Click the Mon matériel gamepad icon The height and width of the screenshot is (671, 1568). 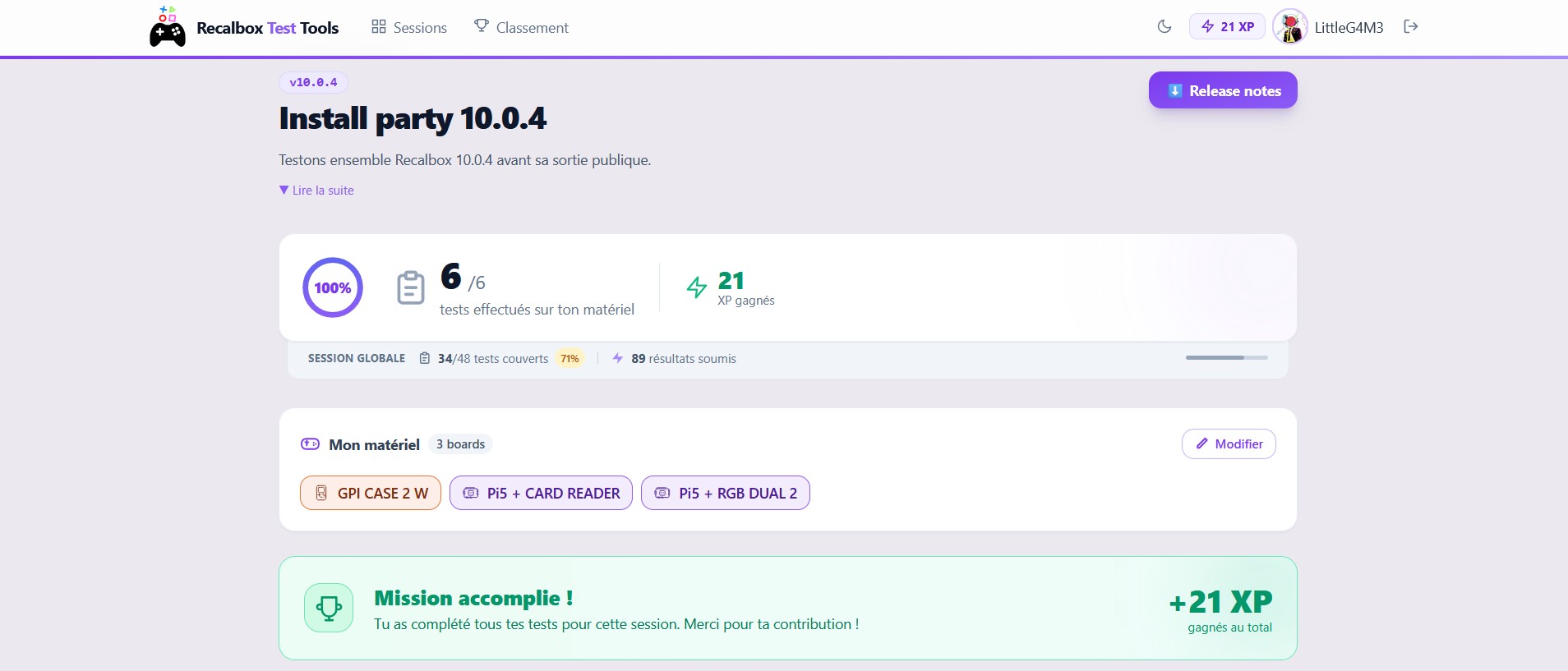[310, 444]
